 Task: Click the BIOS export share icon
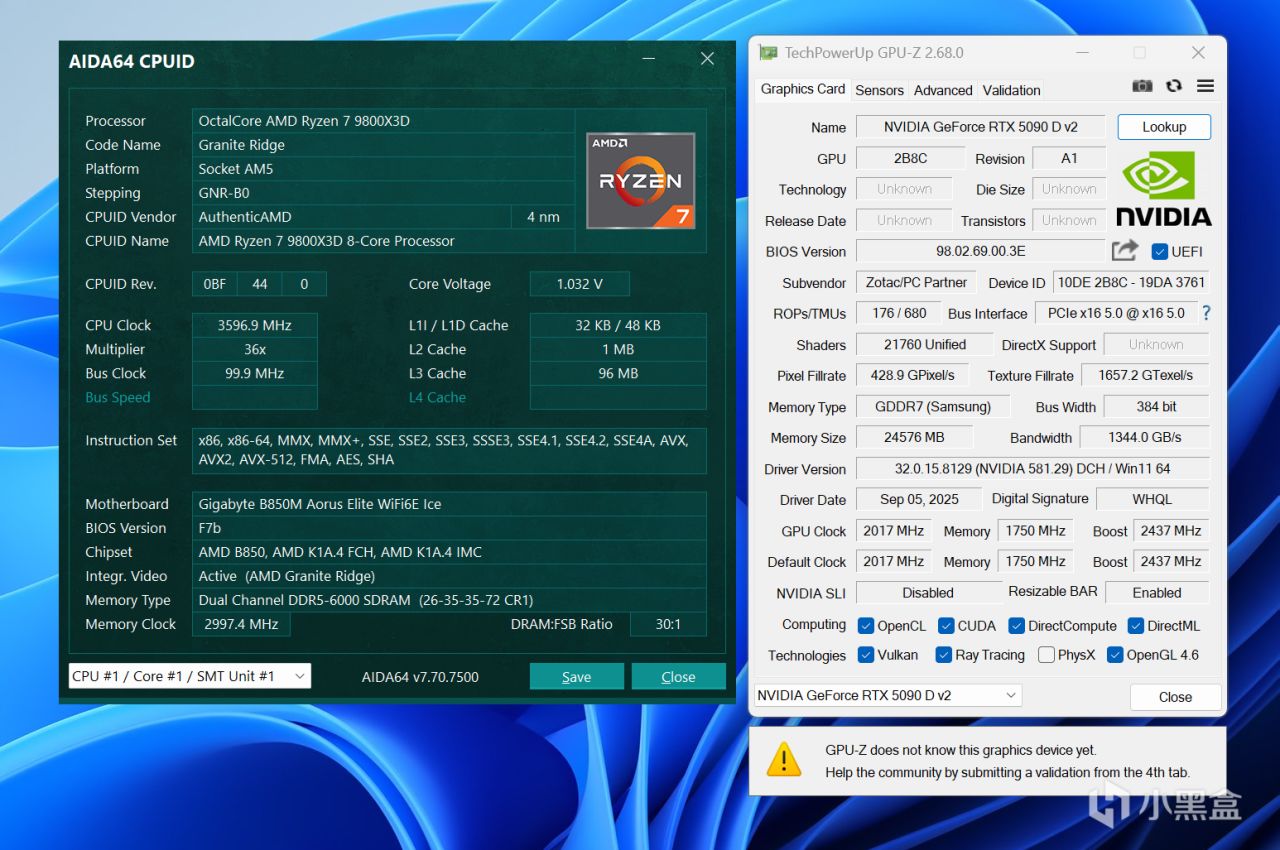pyautogui.click(x=1125, y=251)
